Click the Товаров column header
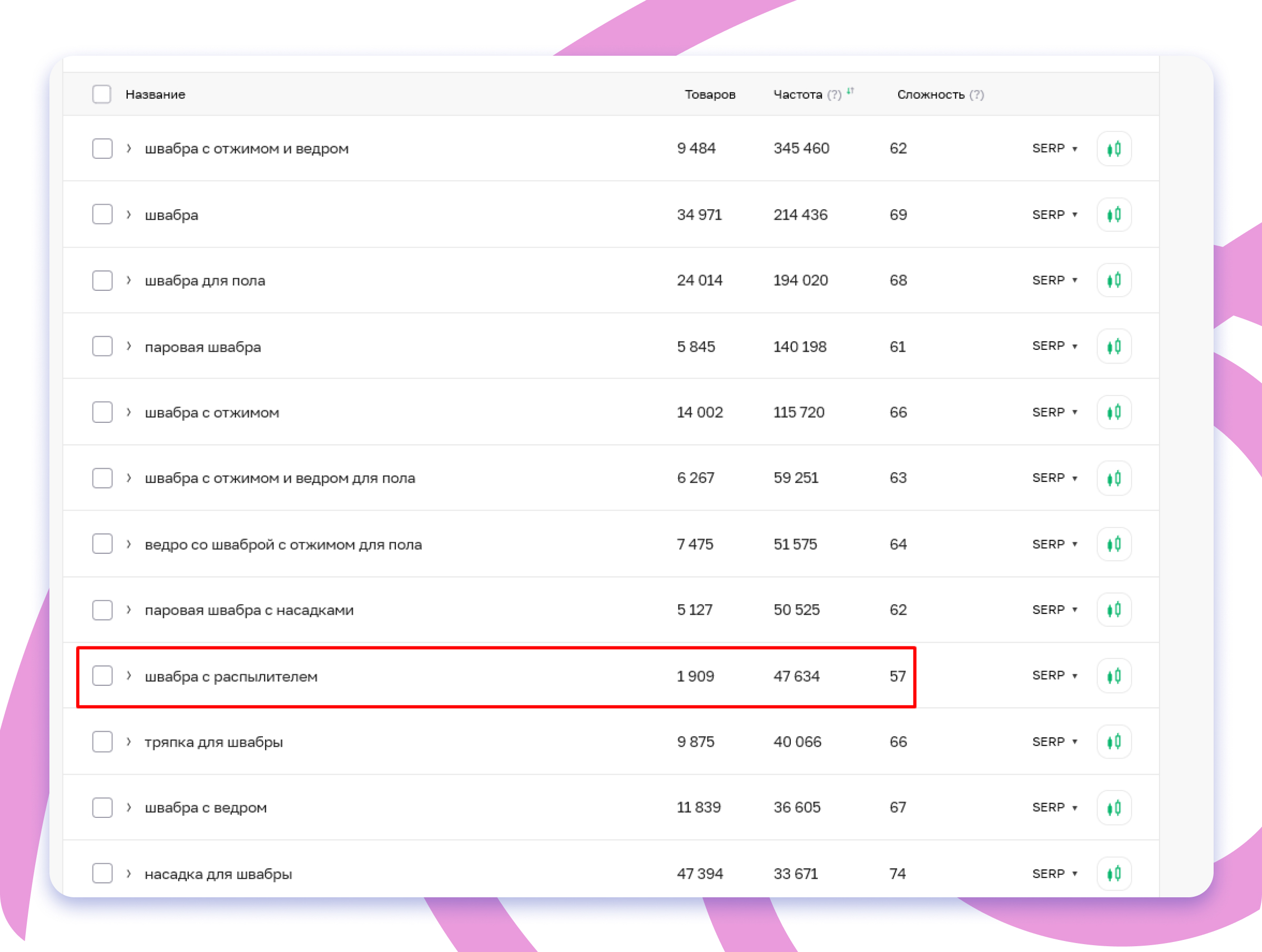 710,95
